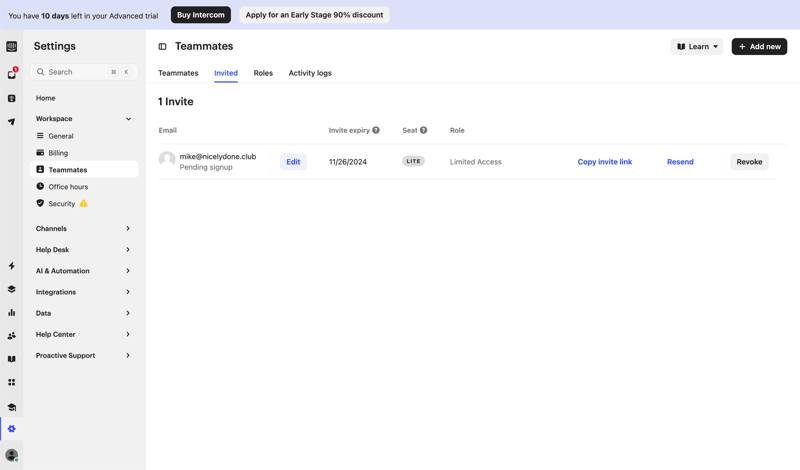Switch to the Activity logs tab

click(x=310, y=73)
